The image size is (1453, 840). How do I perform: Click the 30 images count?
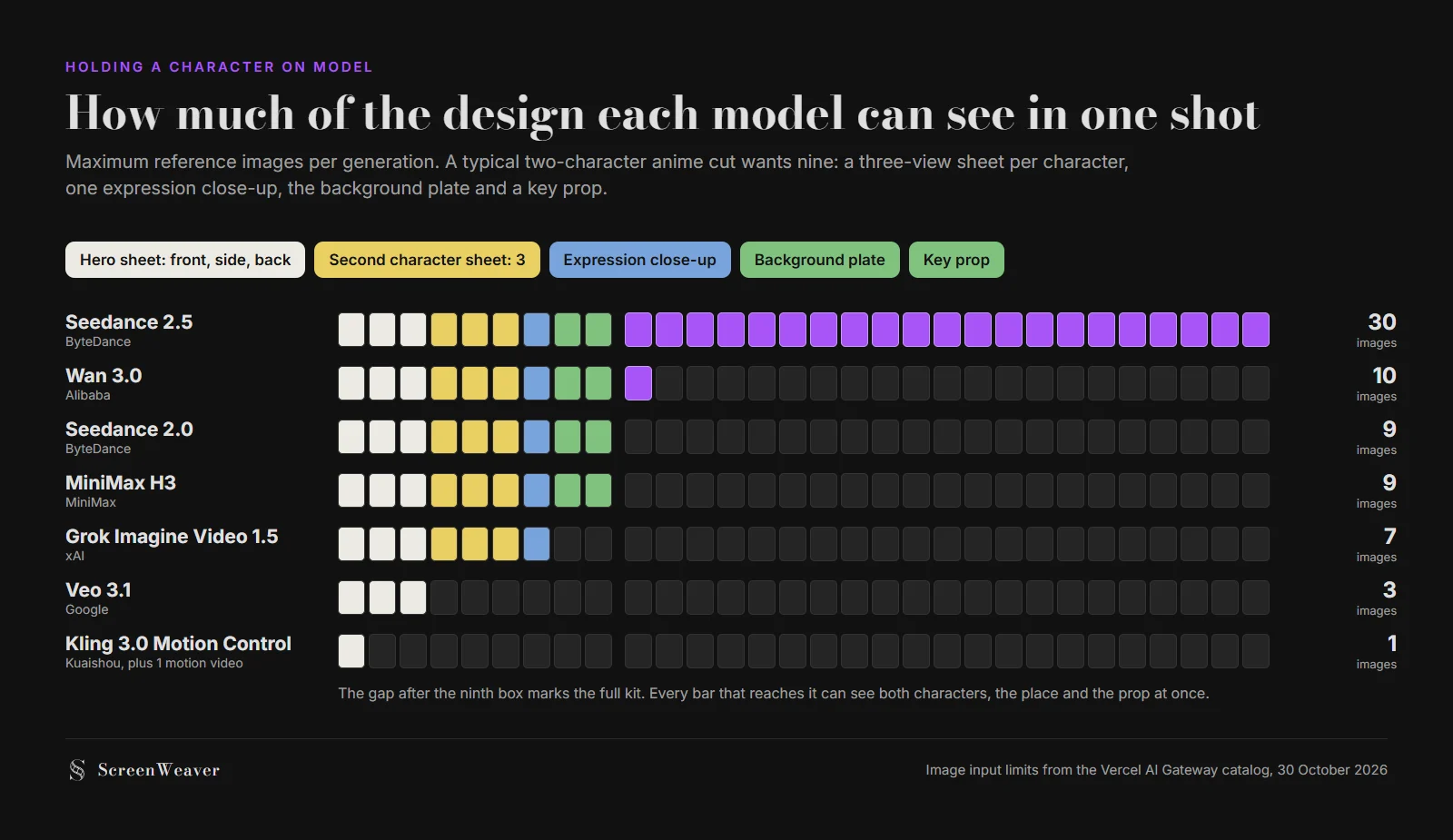point(1377,330)
